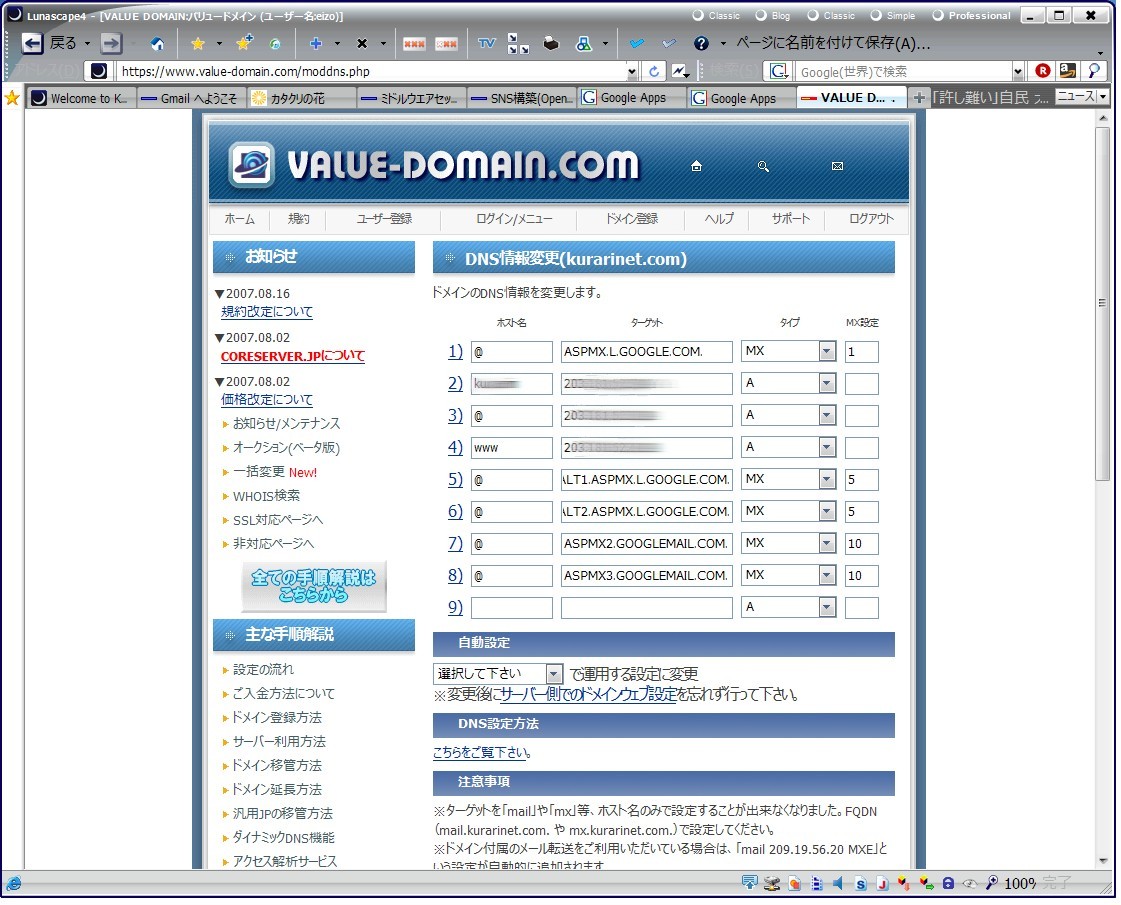Viewport: 1121px width, 905px height.
Task: Click the padlock security icon in the status bar
Action: 948,883
